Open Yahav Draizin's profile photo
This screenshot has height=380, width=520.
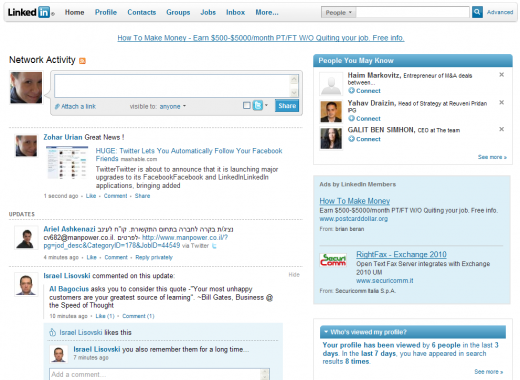[331, 112]
